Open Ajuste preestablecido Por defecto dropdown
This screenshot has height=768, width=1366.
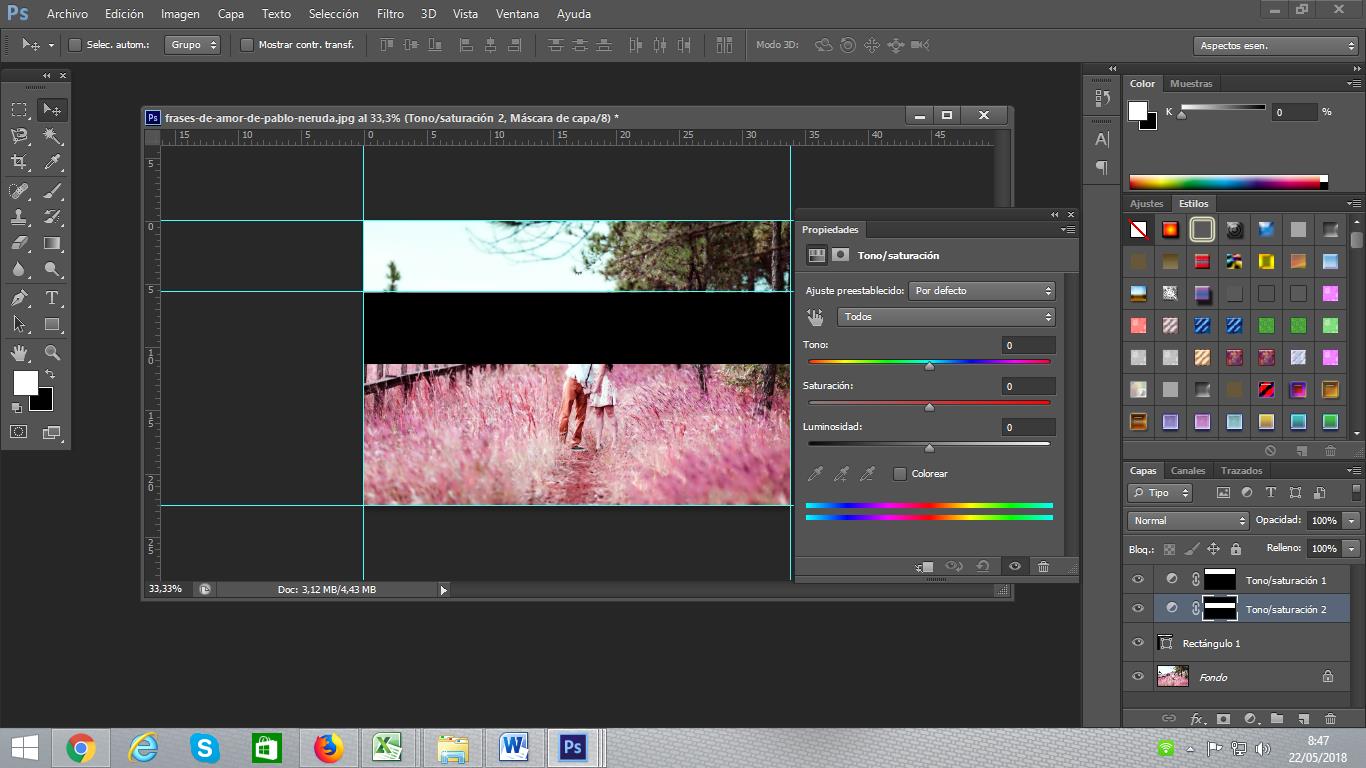982,291
